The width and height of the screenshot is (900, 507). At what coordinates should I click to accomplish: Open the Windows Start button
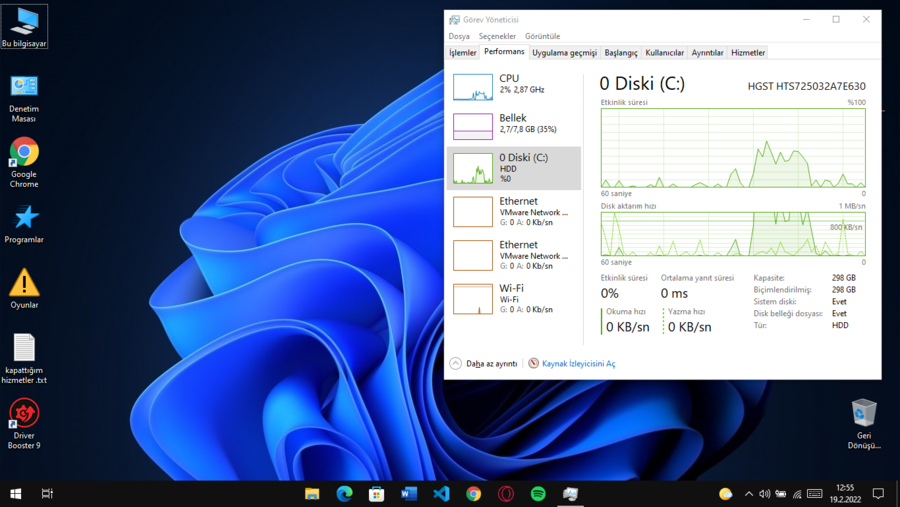click(x=15, y=494)
